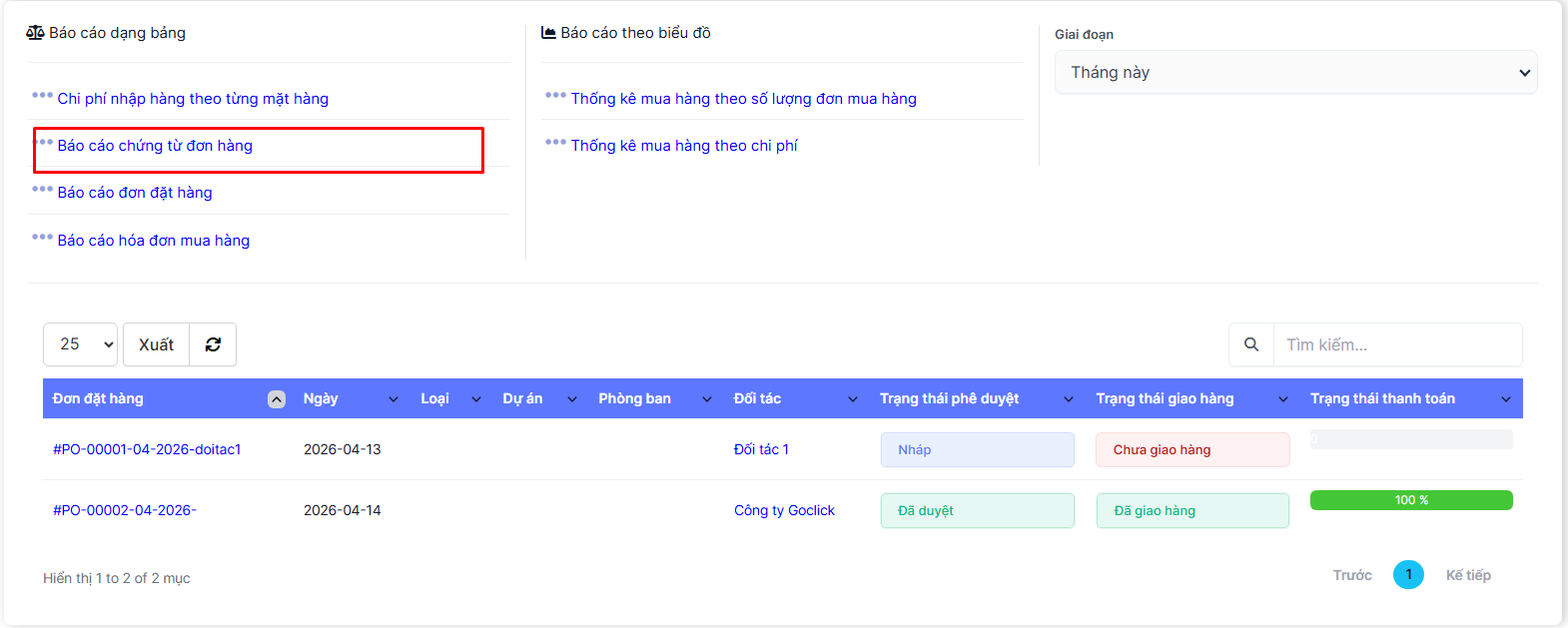
Task: Open the Giai đoạn 'Tháng này' dropdown
Action: click(x=1295, y=73)
